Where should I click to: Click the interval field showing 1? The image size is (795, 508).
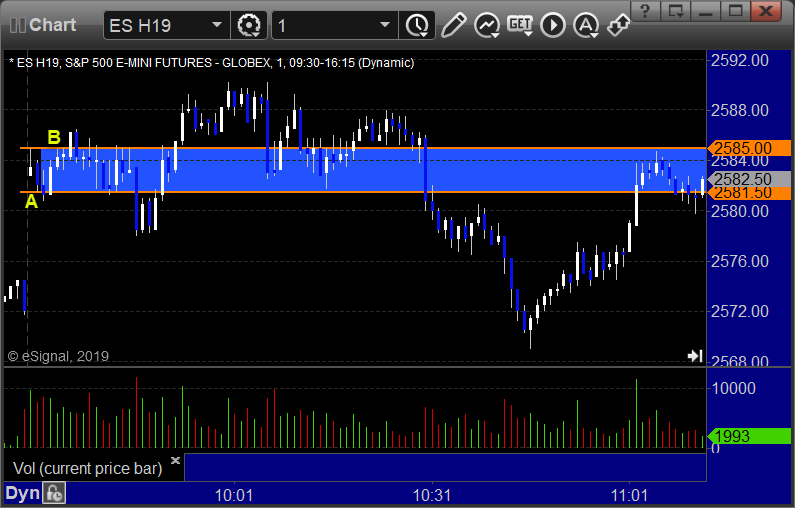coord(335,25)
